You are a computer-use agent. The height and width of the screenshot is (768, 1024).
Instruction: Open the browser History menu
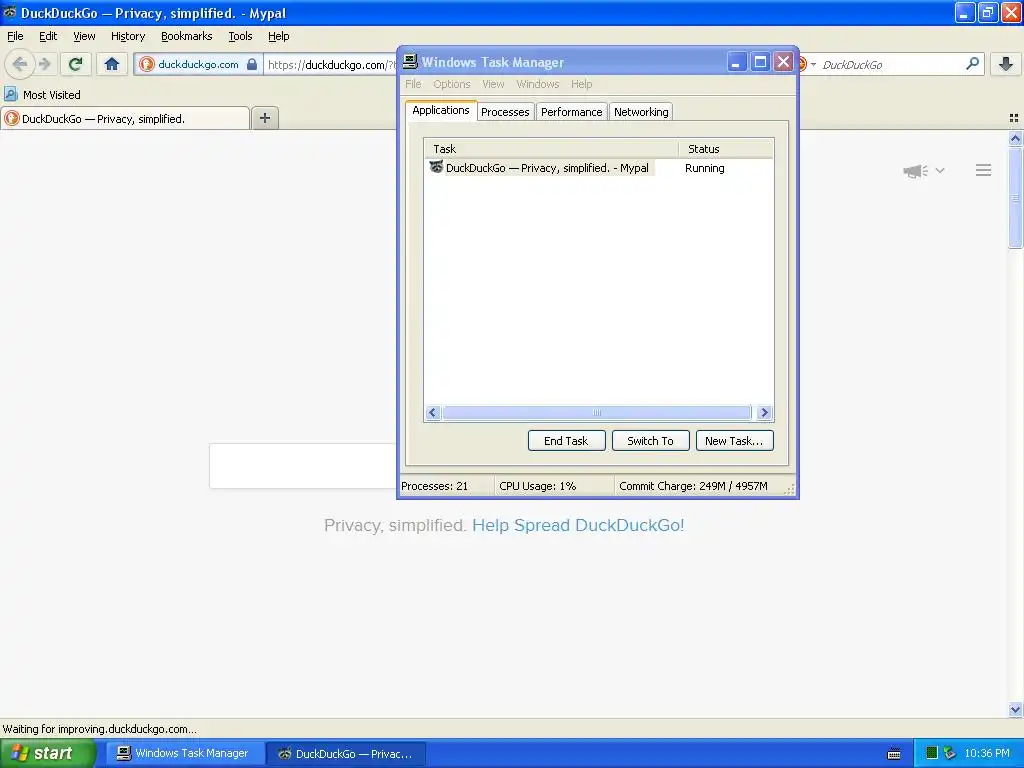click(x=127, y=36)
